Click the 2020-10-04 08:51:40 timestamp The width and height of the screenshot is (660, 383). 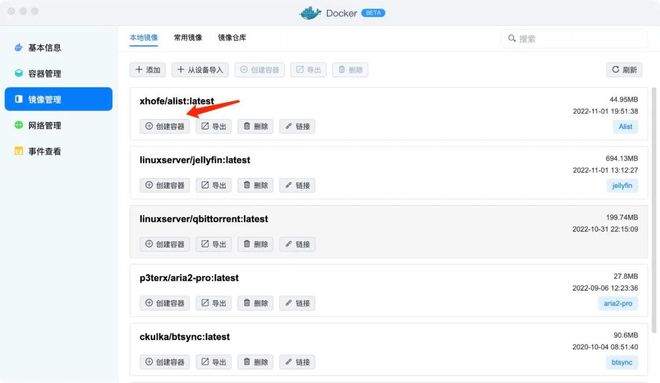[605, 347]
